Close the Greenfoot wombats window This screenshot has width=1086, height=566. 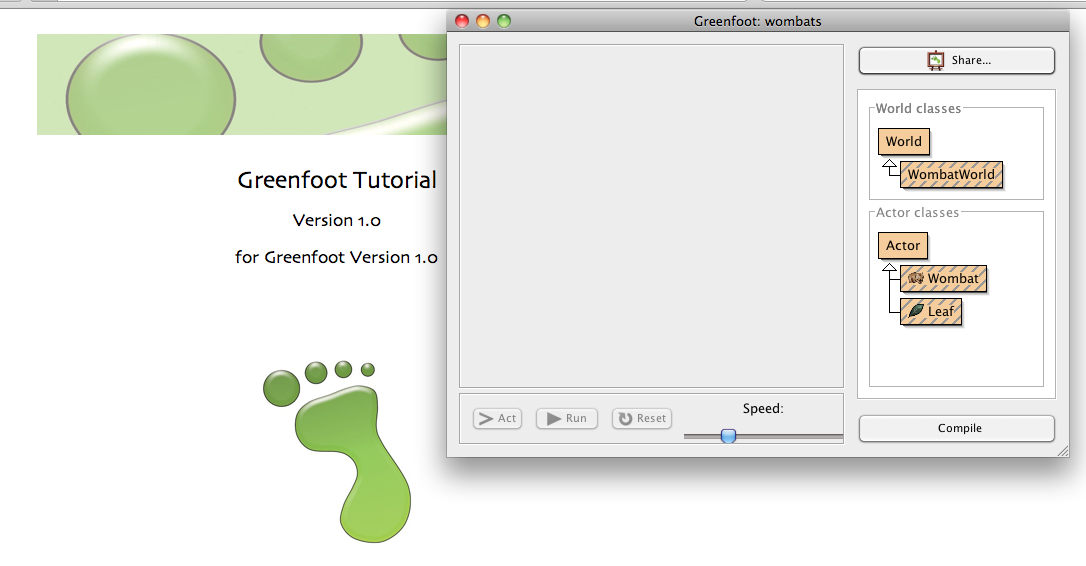click(462, 21)
